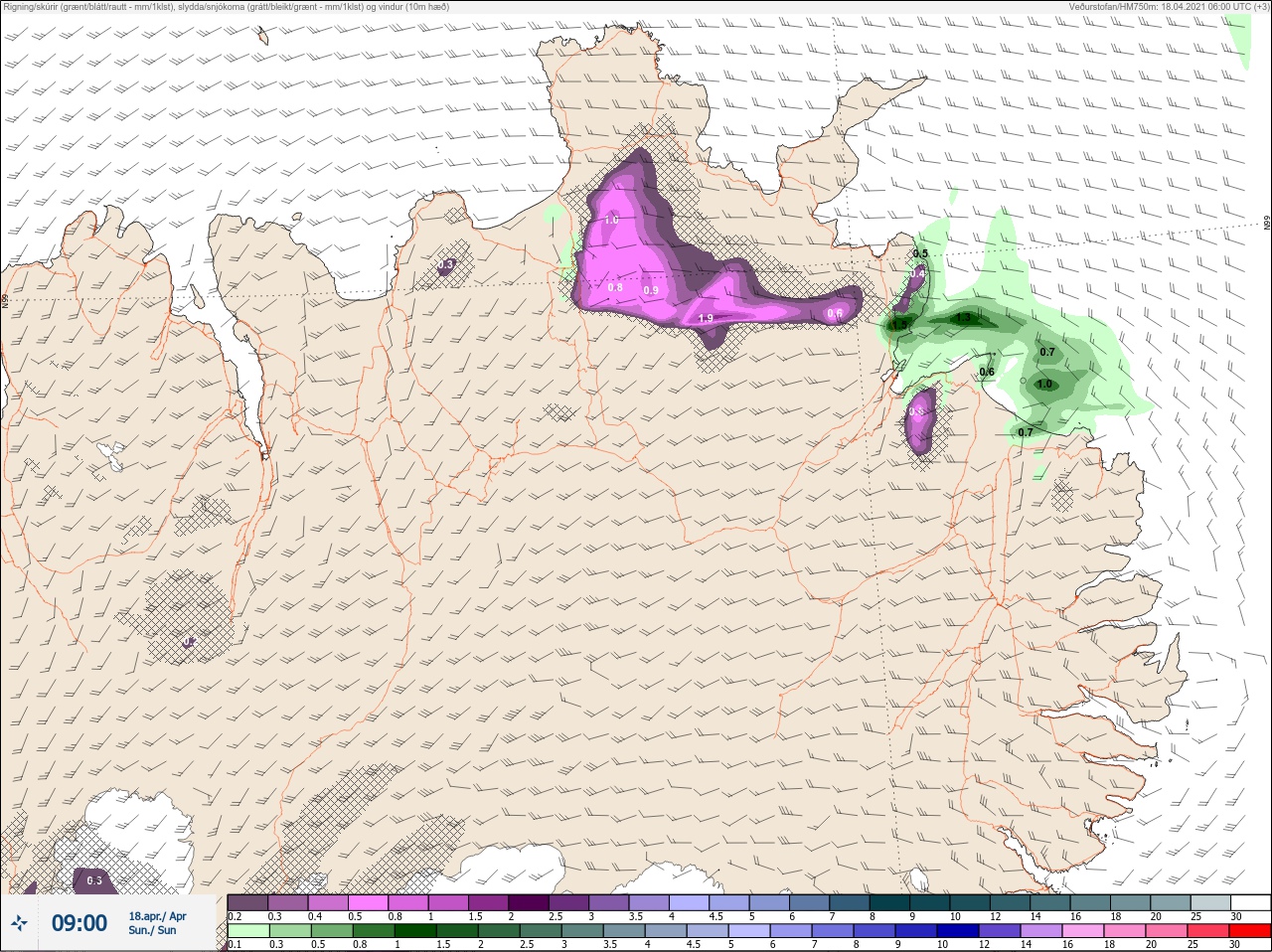Pick the dark green lower legend swatch at 1
The height and width of the screenshot is (952, 1272).
point(413,931)
